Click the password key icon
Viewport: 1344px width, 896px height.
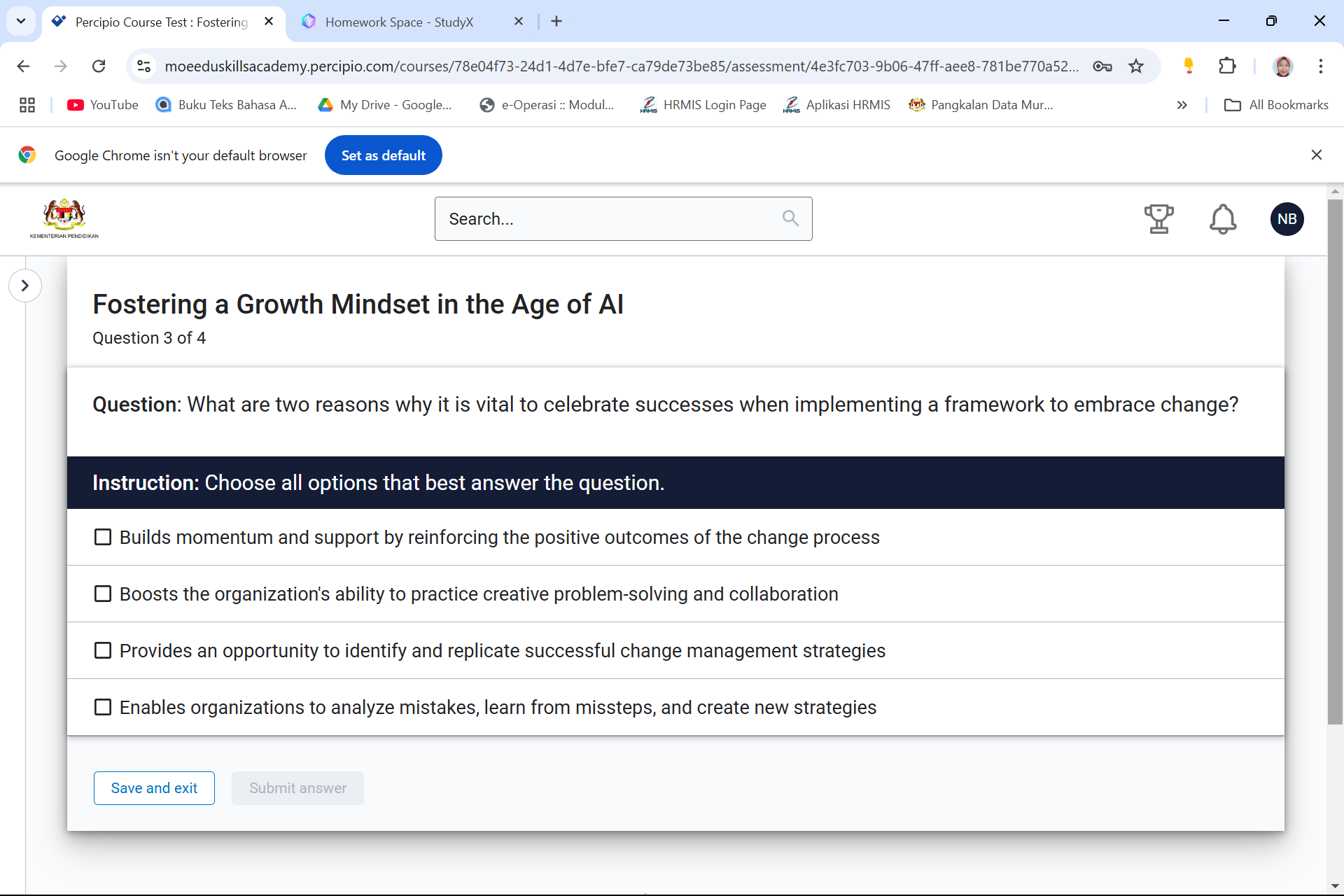click(1102, 66)
